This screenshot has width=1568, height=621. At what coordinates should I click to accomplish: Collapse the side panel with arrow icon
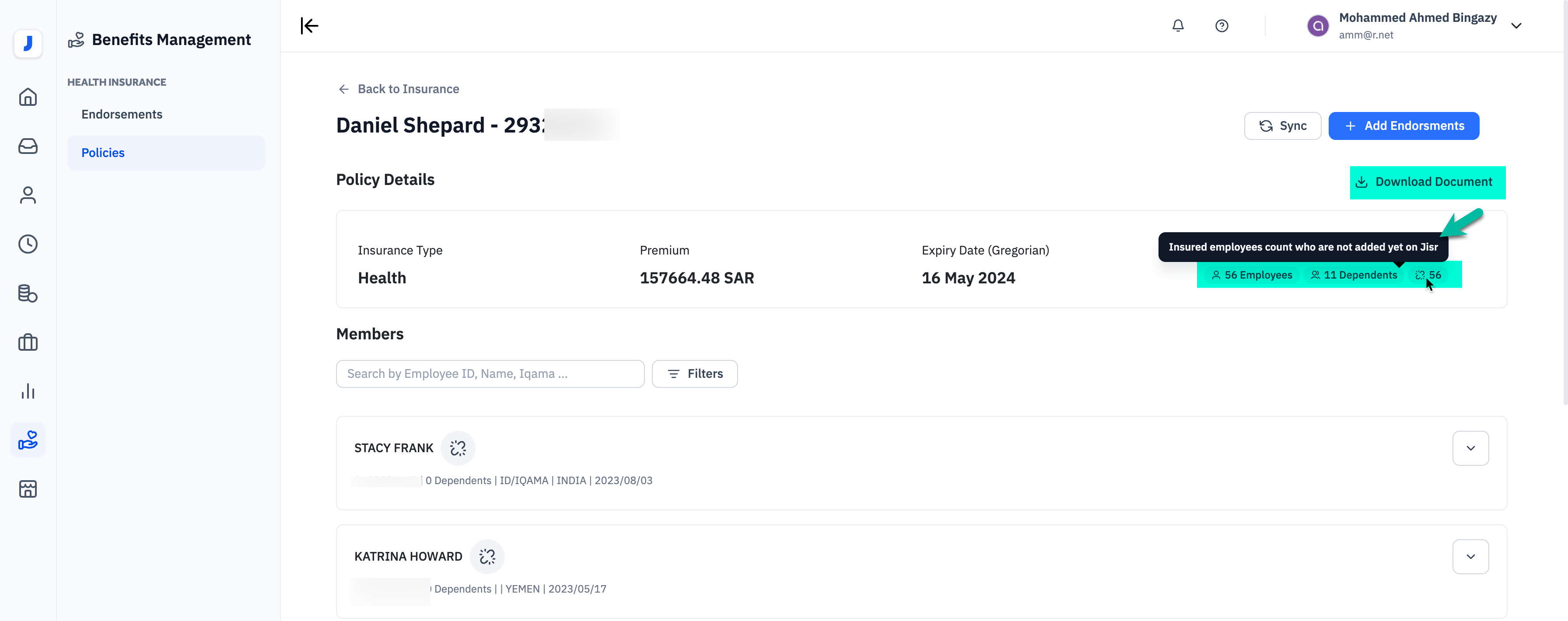coord(309,25)
